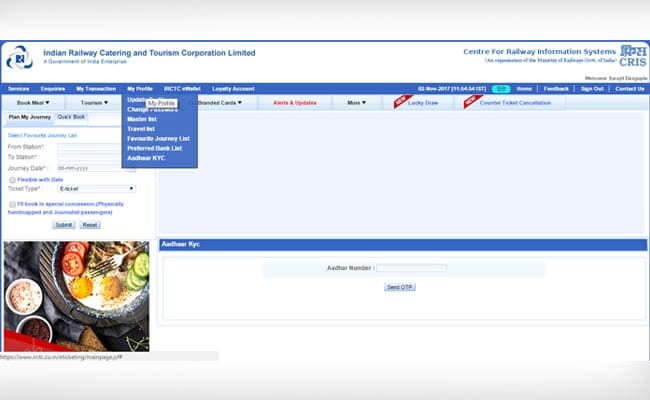Open the Services menu
The image size is (650, 400).
(x=19, y=89)
